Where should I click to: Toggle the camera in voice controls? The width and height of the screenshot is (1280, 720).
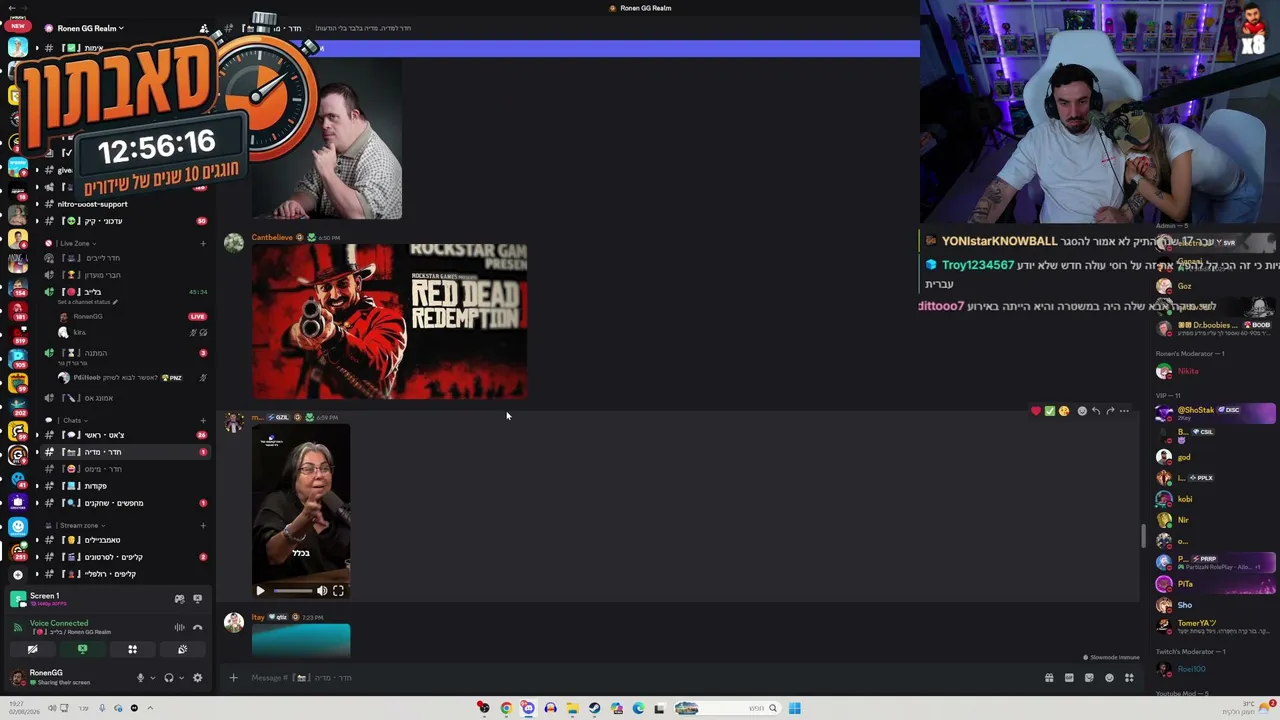coord(32,650)
